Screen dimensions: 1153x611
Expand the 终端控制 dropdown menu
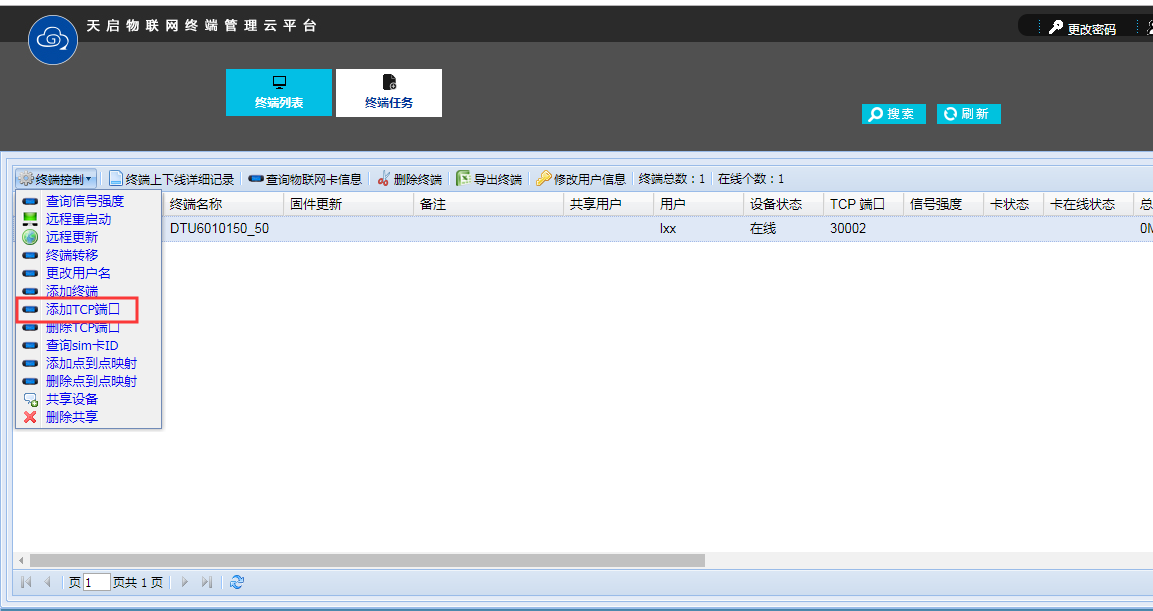pyautogui.click(x=57, y=179)
